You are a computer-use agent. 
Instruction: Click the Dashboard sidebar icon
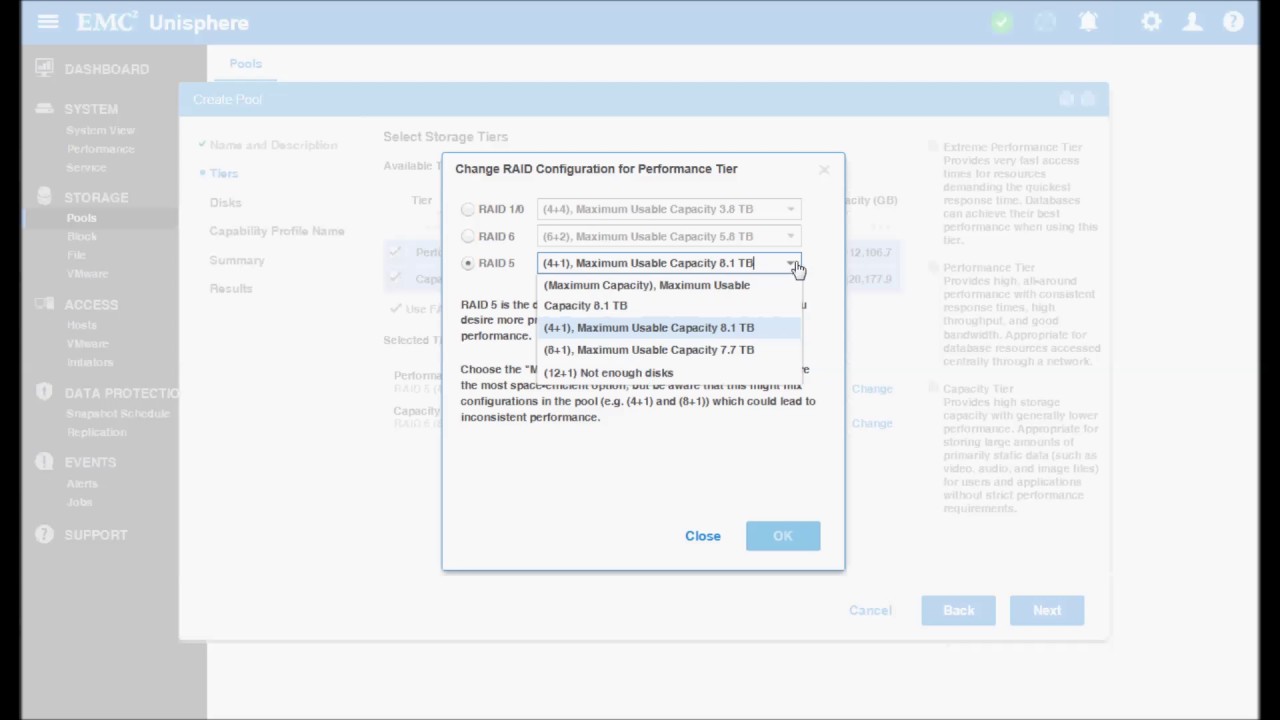[x=44, y=68]
